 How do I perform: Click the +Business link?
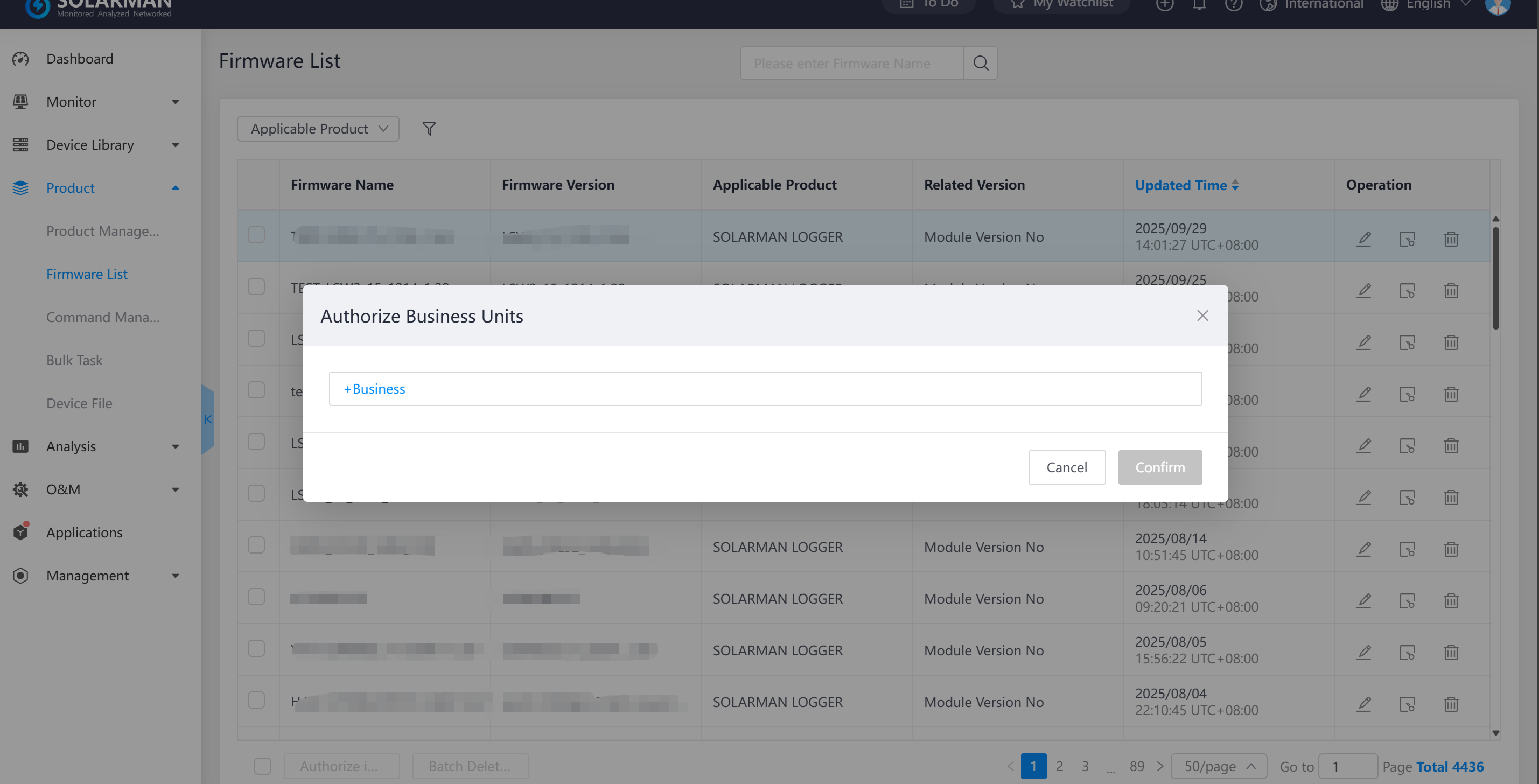tap(375, 389)
